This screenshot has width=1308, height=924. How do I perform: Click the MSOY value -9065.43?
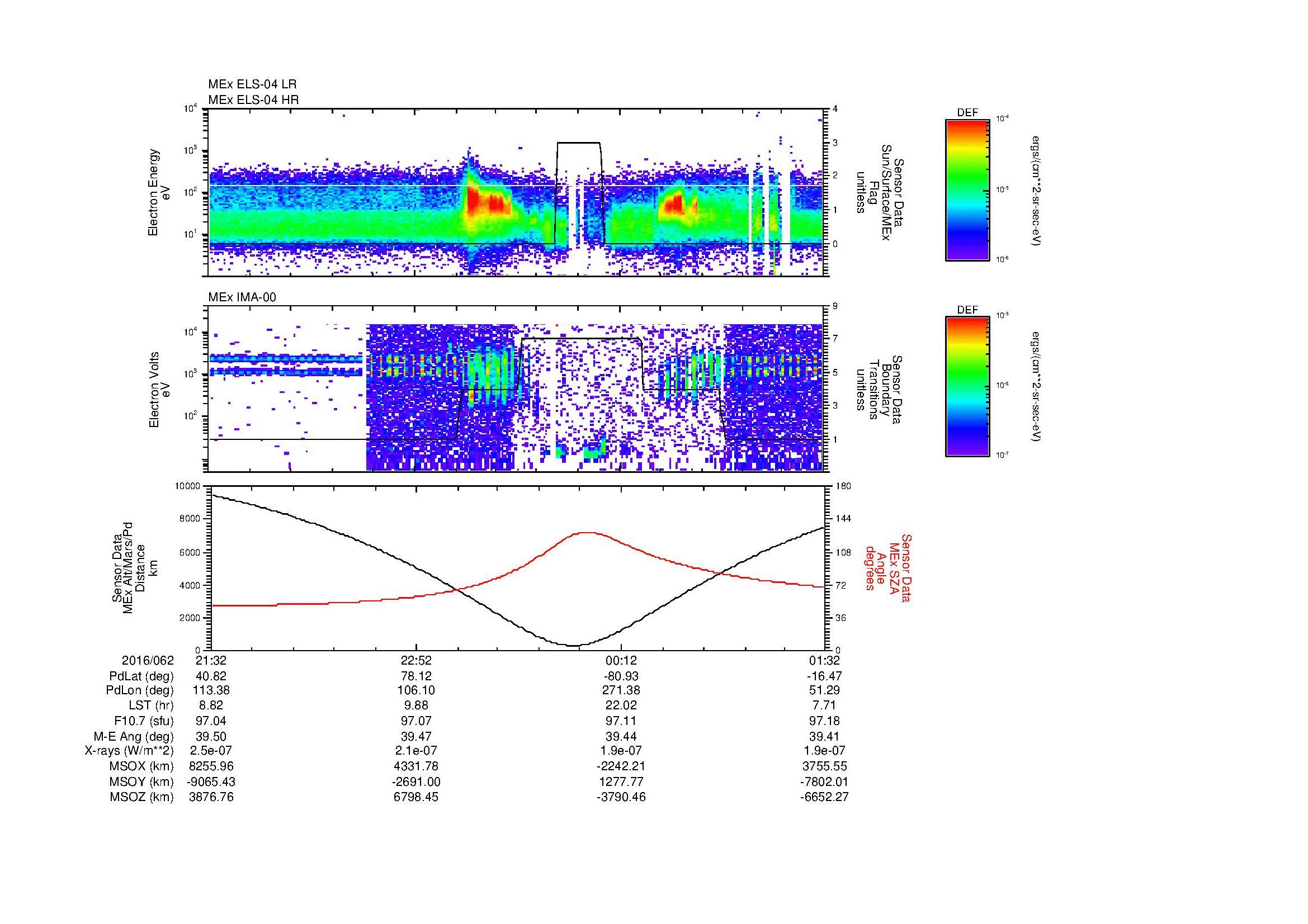pyautogui.click(x=211, y=781)
